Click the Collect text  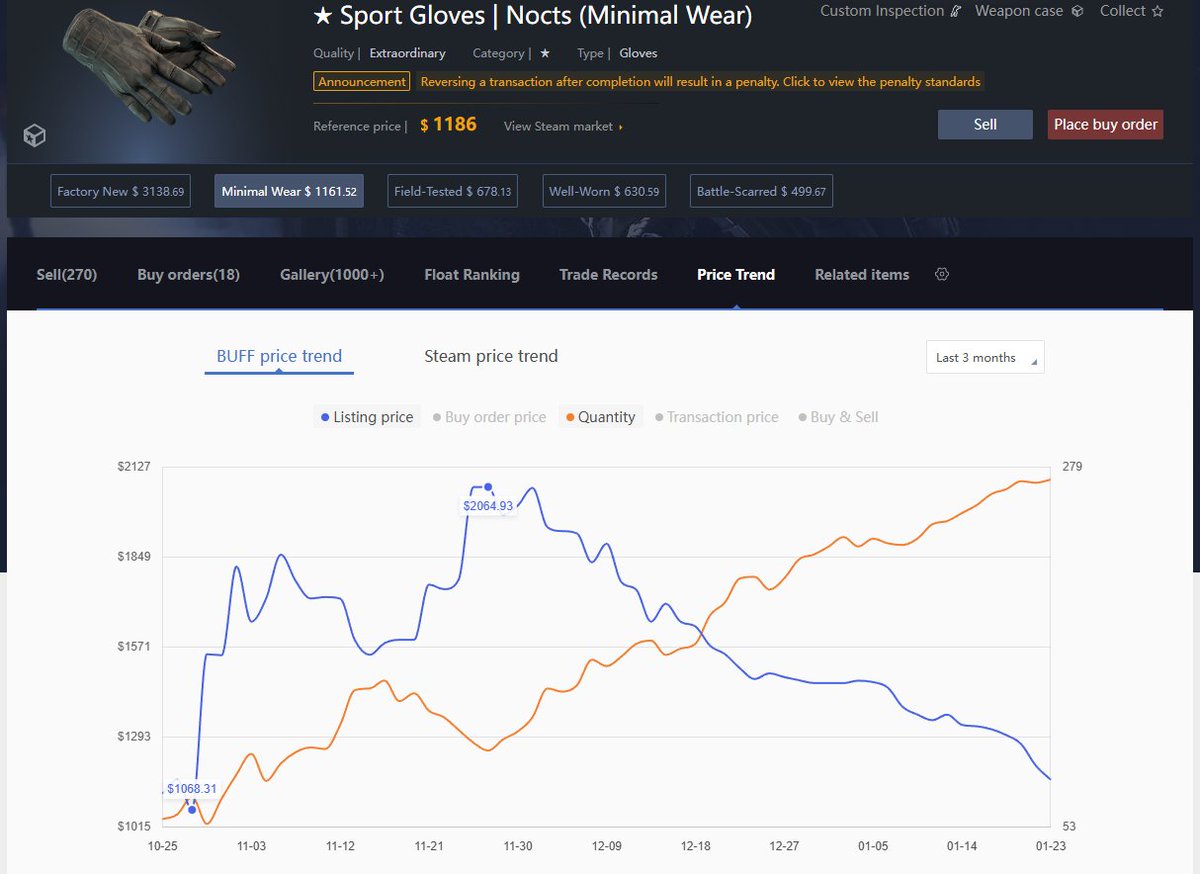[x=1122, y=11]
